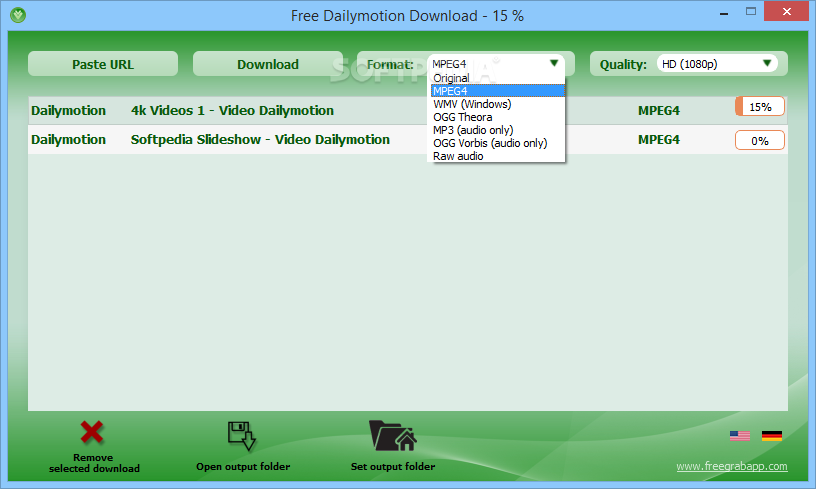Maximize the Free Dailymotion Download window

[x=750, y=11]
